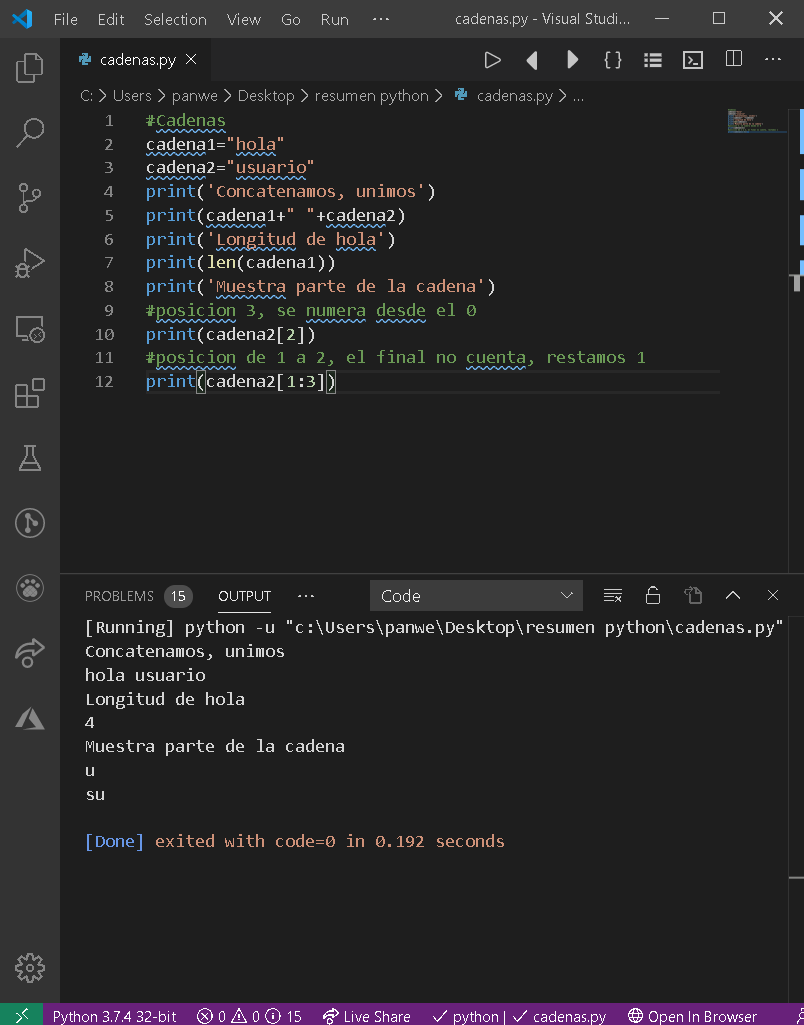Open errors and warnings status counter
The height and width of the screenshot is (1025, 804).
[250, 1016]
